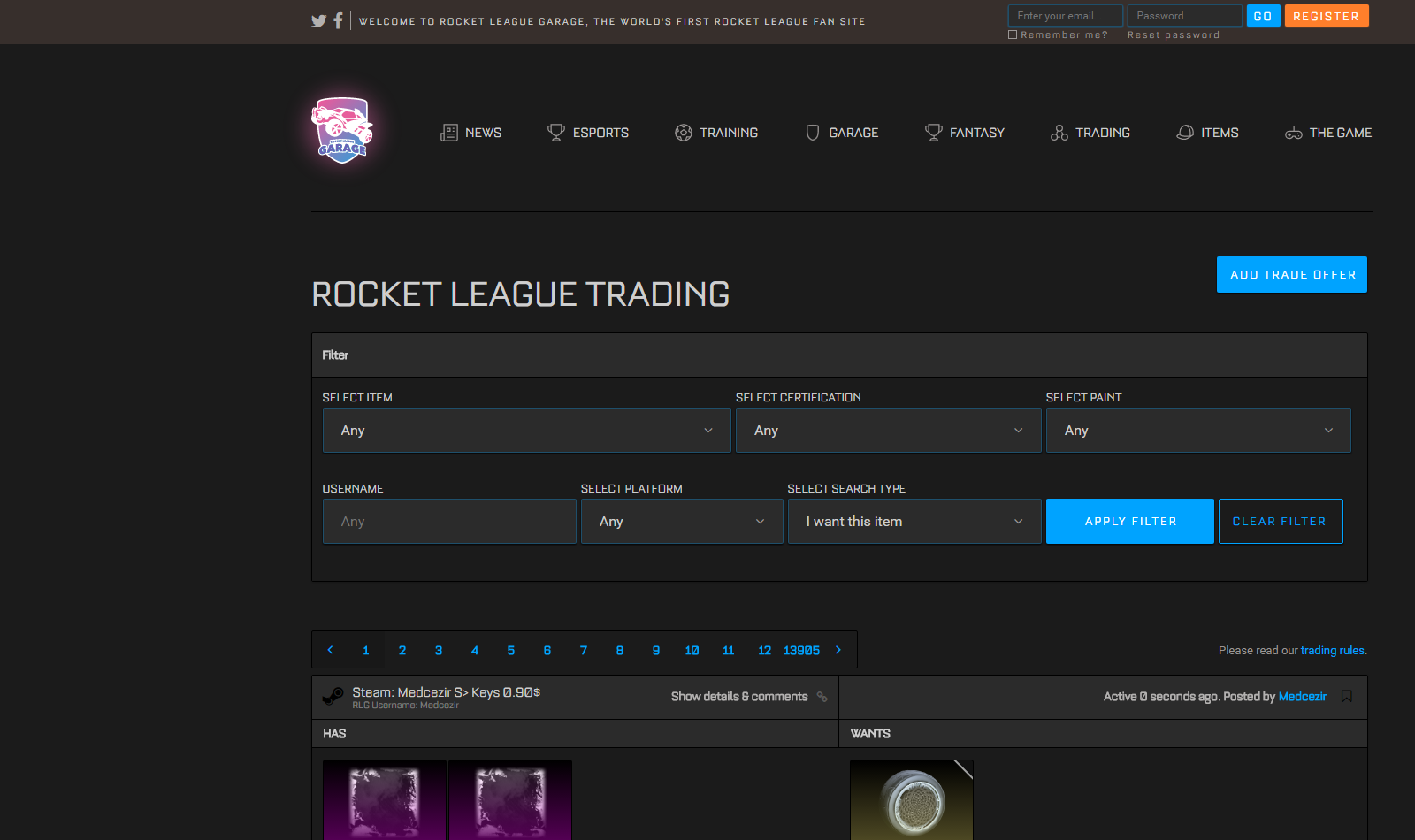This screenshot has width=1415, height=840.
Task: Focus the Username filter field
Action: (x=449, y=522)
